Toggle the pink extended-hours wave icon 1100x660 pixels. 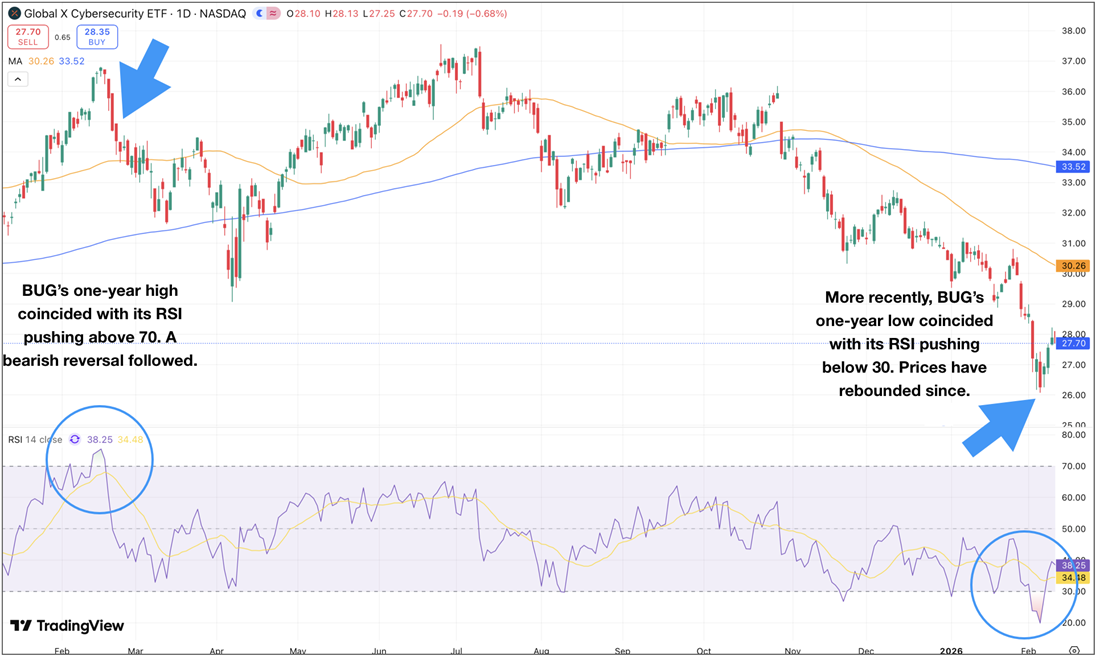(272, 14)
